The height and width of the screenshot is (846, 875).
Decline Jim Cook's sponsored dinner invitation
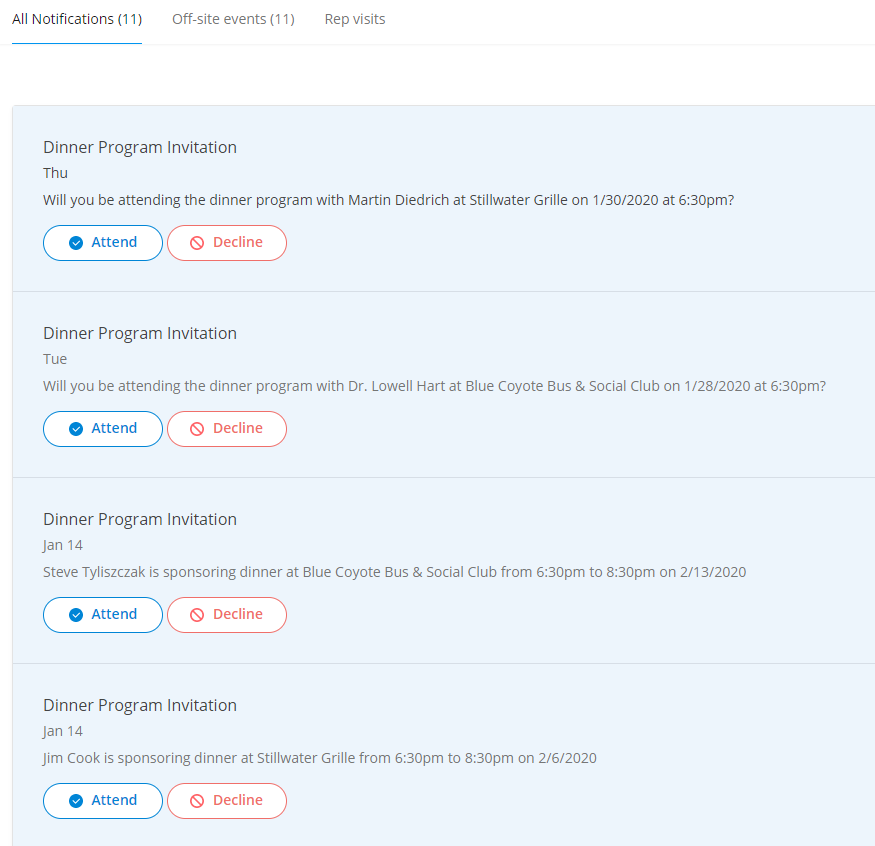(227, 801)
